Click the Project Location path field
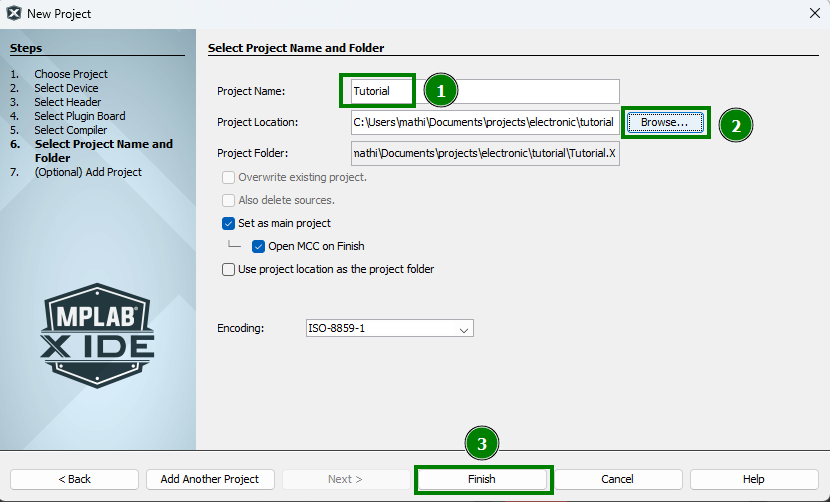Image resolution: width=830 pixels, height=502 pixels. click(485, 122)
